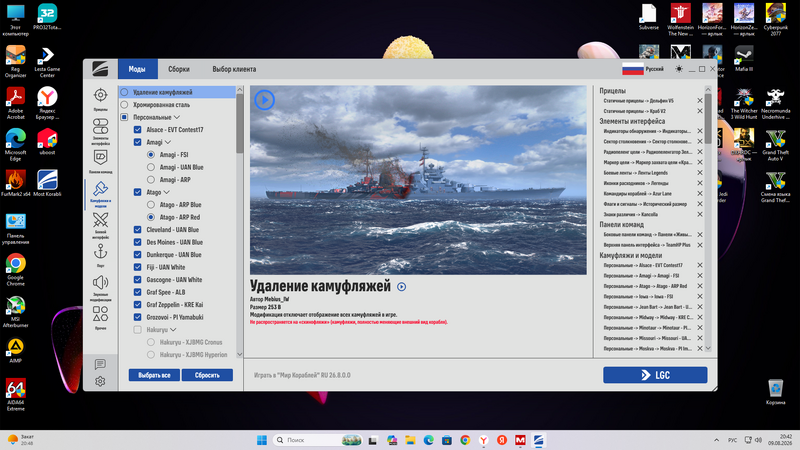Select Удаление камуфляжей radio option

coord(124,92)
